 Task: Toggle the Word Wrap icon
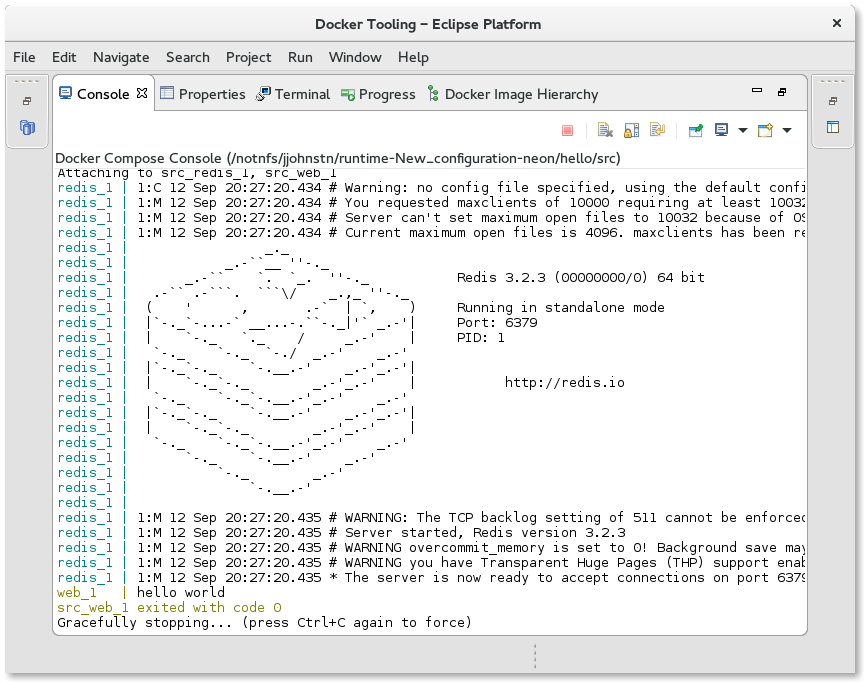pos(657,130)
